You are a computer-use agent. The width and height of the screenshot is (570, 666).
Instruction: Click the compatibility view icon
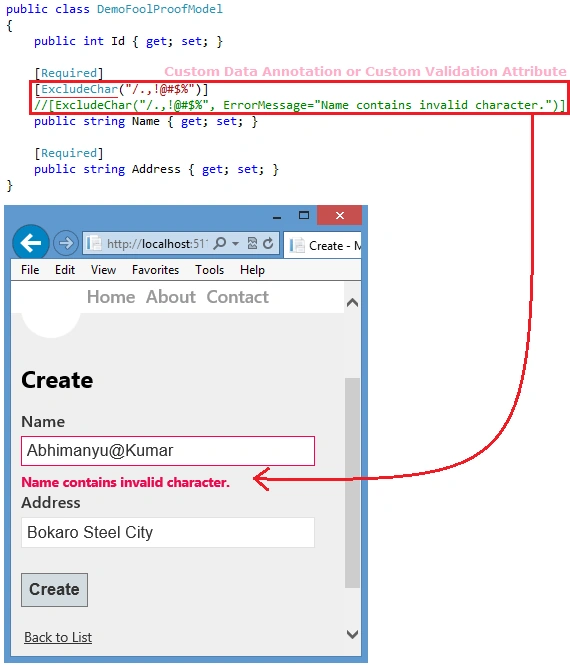252,243
